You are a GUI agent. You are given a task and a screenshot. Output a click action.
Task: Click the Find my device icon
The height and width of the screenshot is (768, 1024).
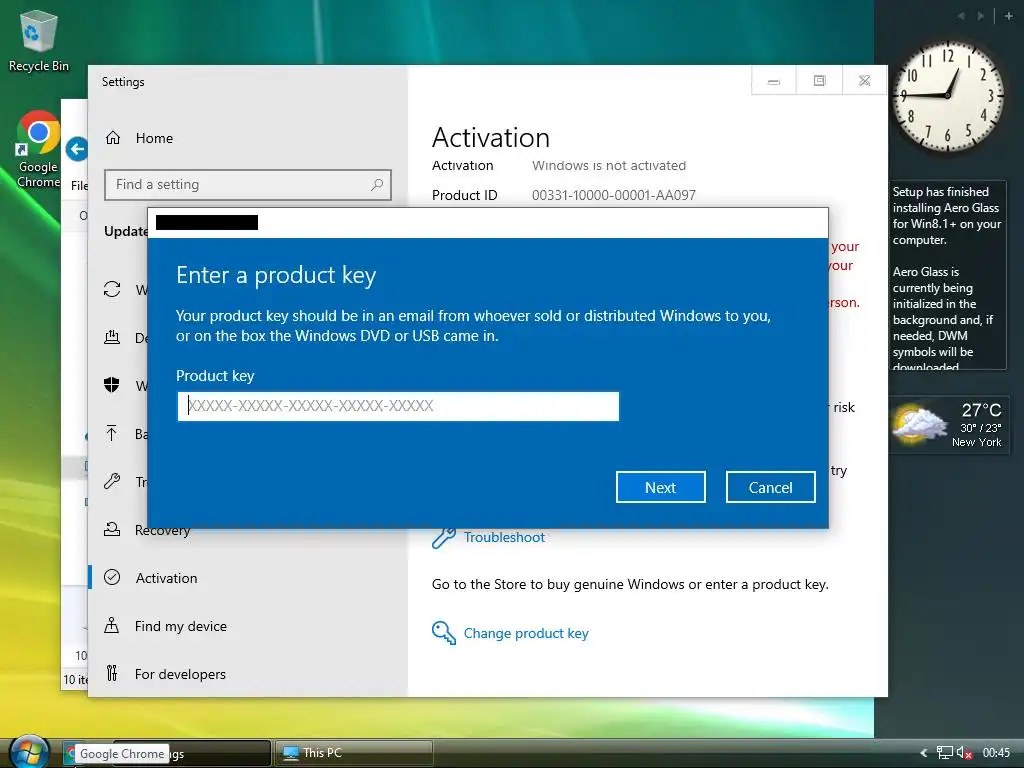(112, 626)
